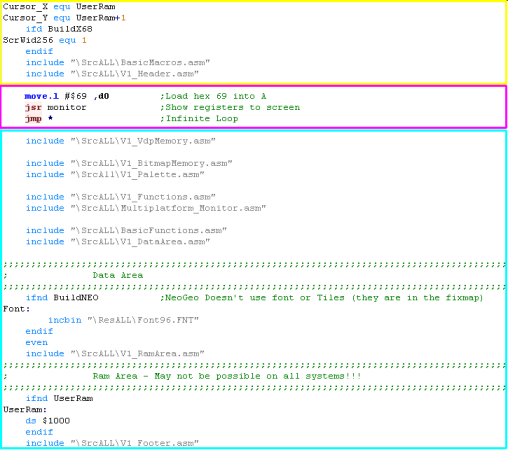The height and width of the screenshot is (450, 508).
Task: Click the 'ifnd BuildNEO' directive
Action: click(62, 298)
